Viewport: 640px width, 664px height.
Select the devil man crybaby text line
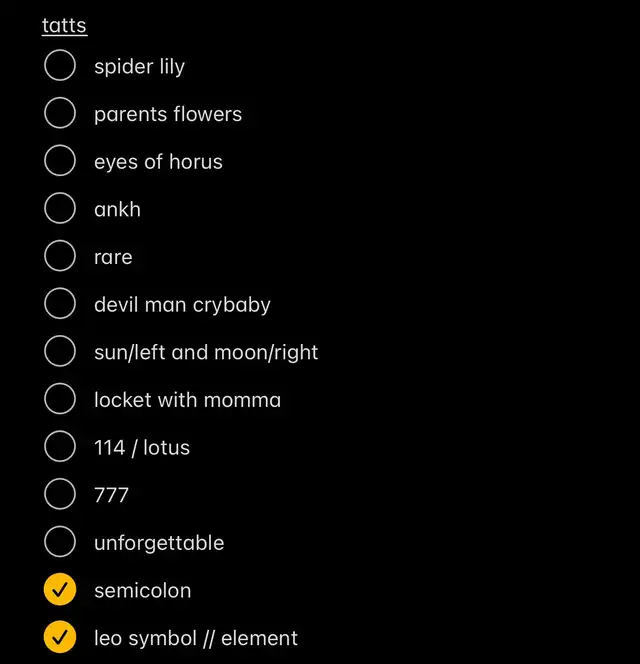click(182, 305)
